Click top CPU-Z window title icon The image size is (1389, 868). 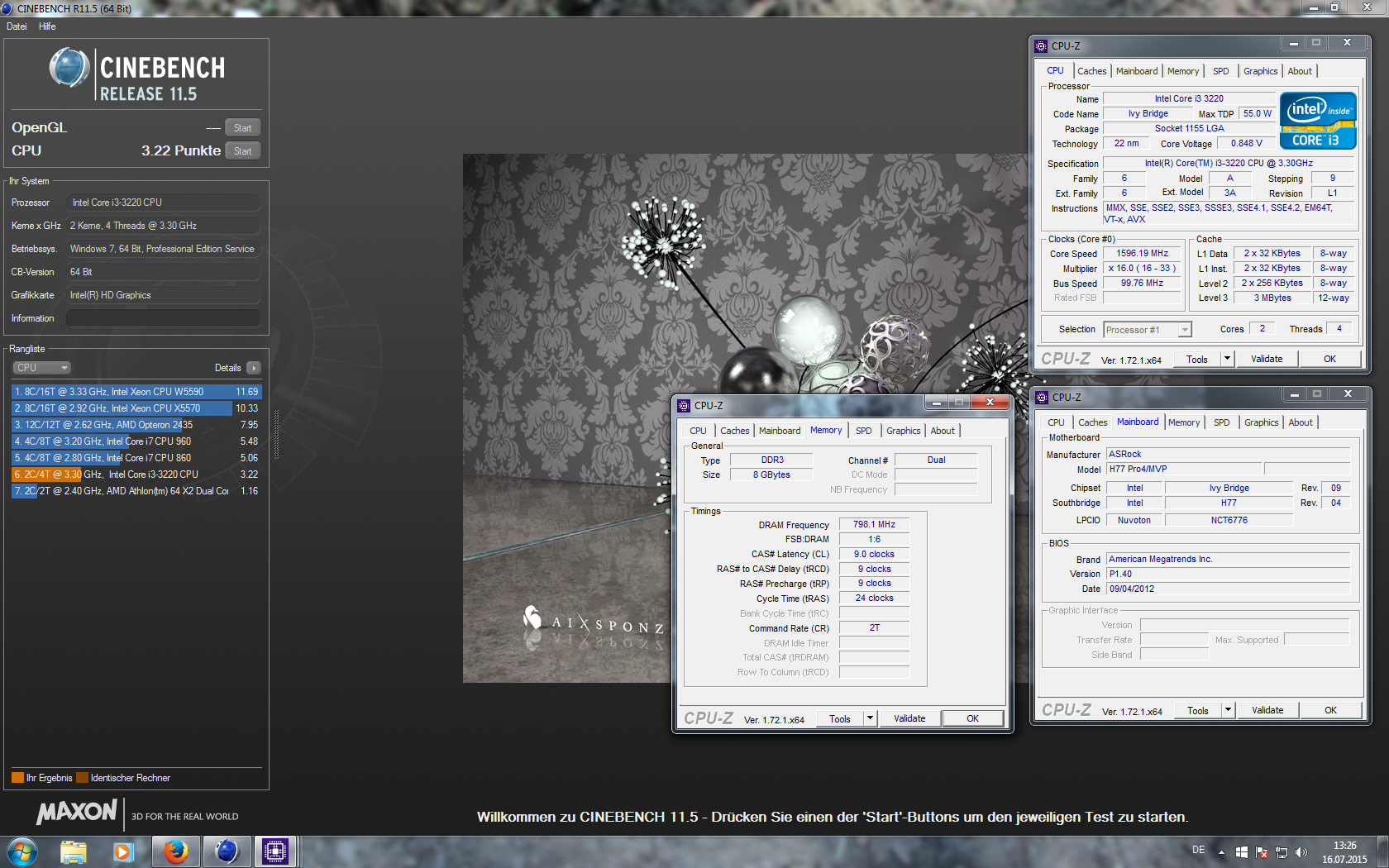(x=1041, y=45)
